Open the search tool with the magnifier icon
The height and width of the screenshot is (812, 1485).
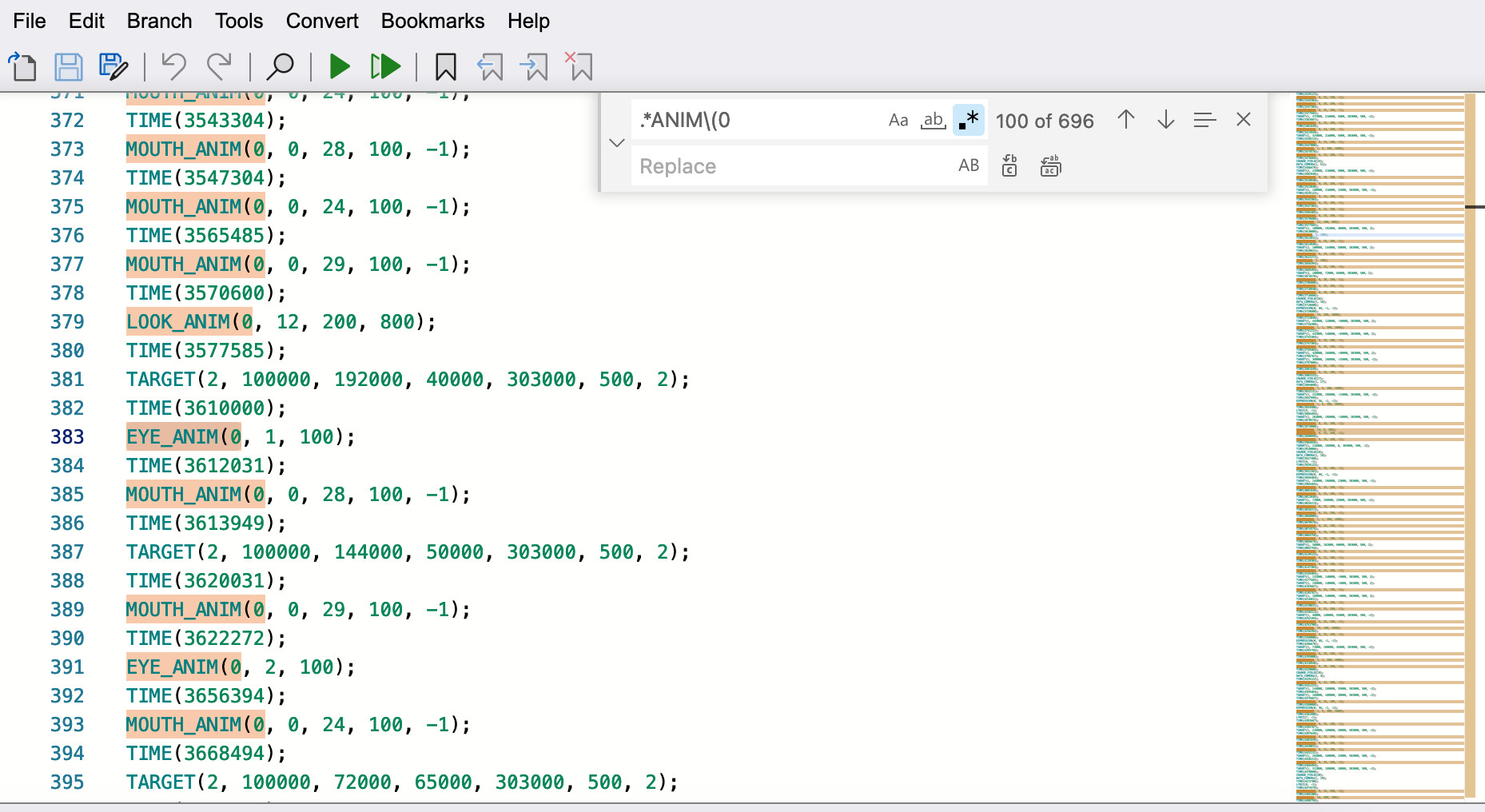(x=279, y=67)
